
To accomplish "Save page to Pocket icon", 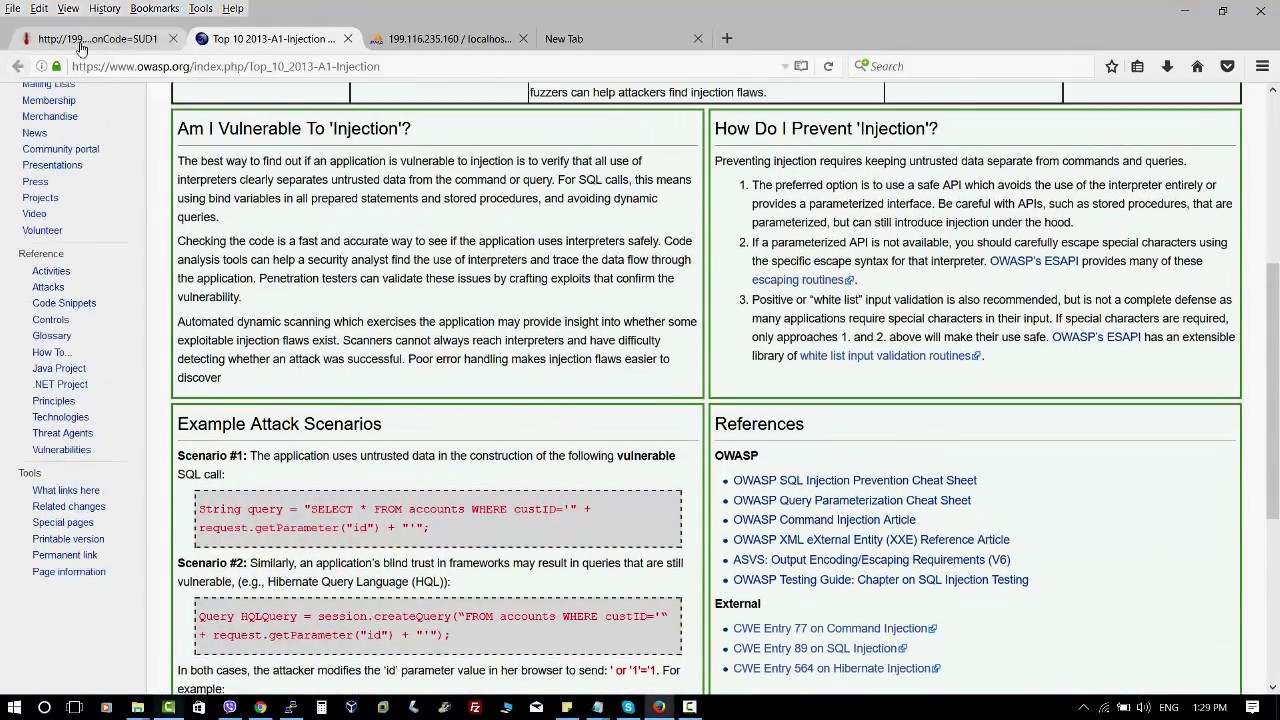I will [x=1227, y=66].
